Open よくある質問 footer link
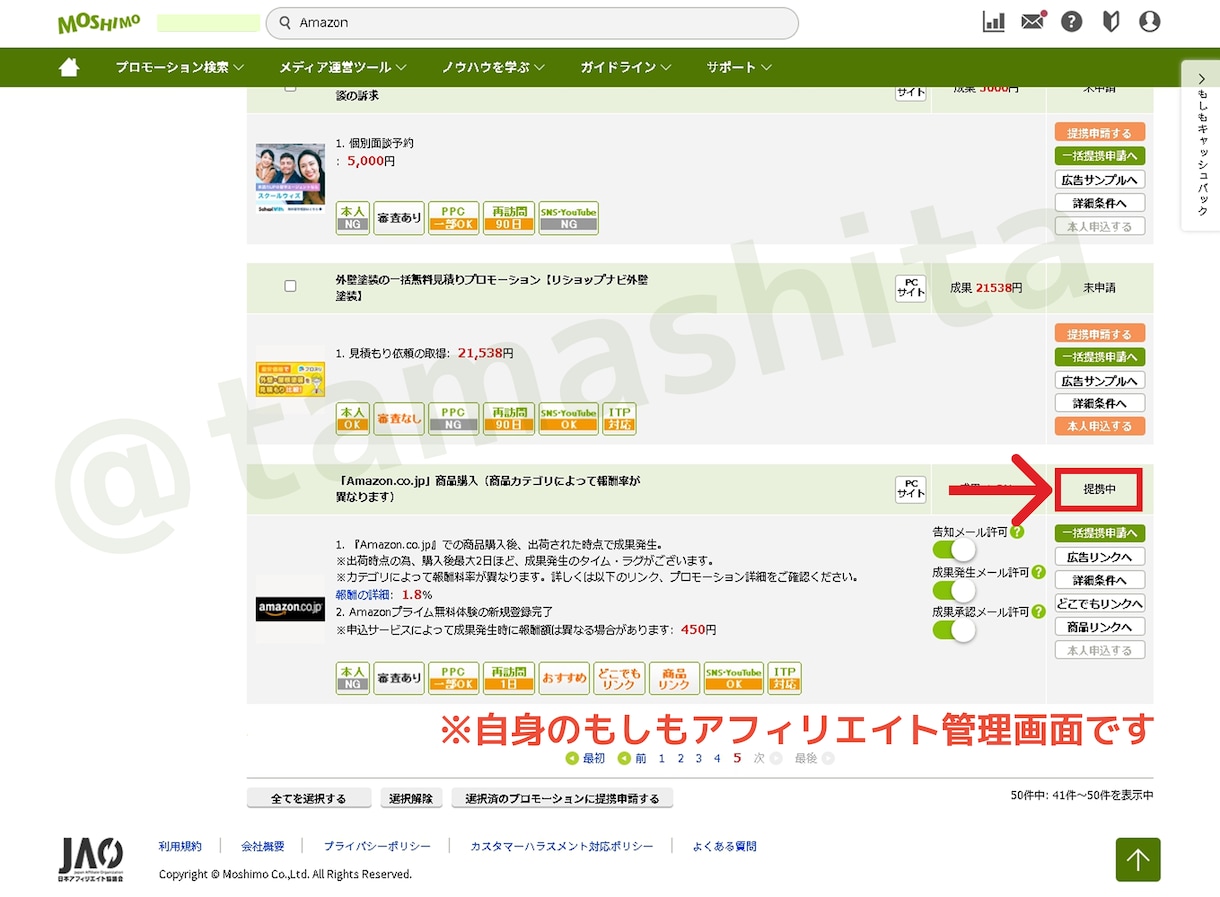 click(724, 846)
